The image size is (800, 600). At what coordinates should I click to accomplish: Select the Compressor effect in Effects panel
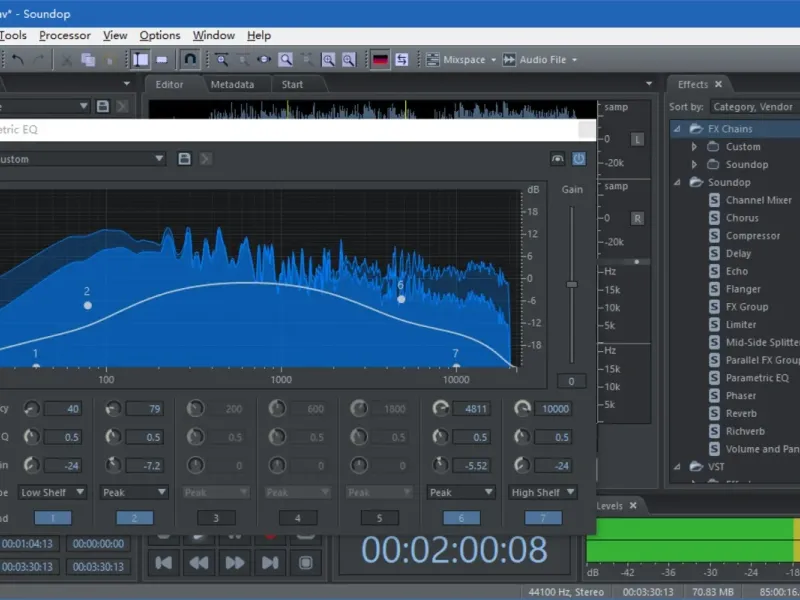(x=752, y=236)
